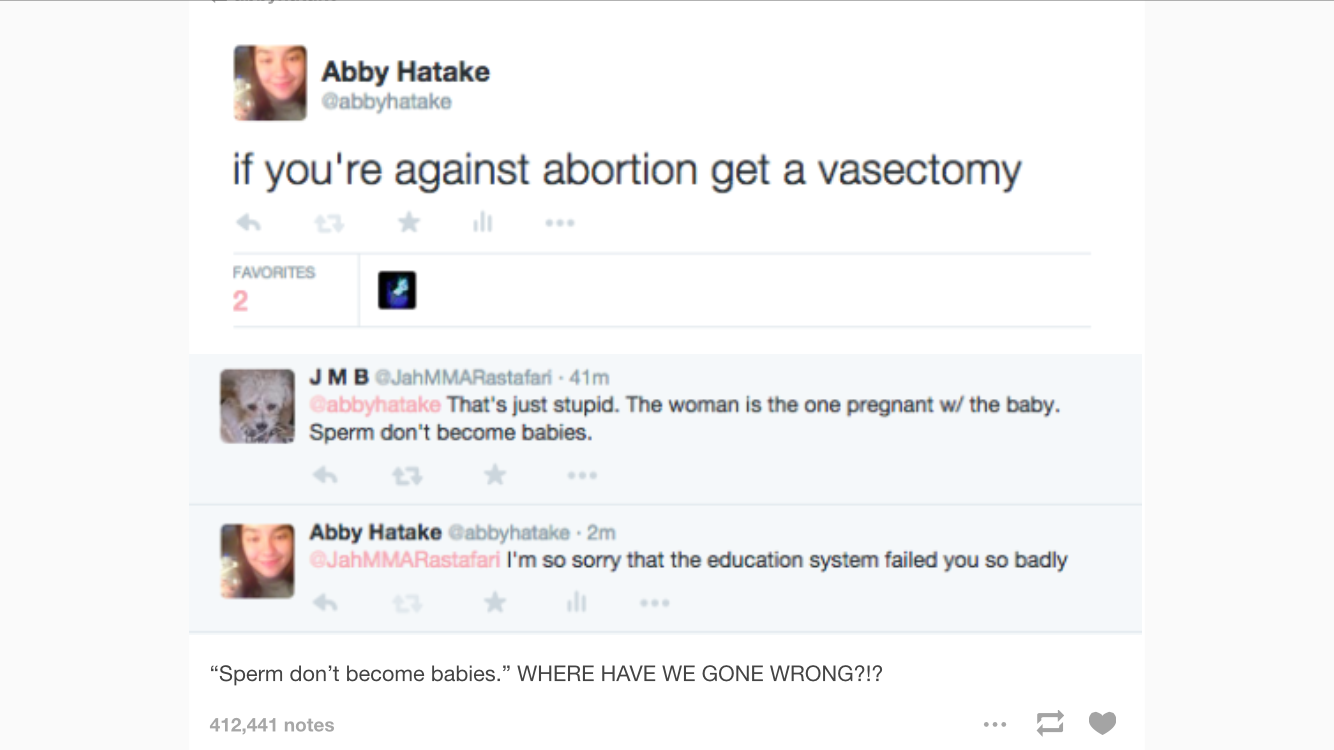
Task: Open more options on the main tweet
Action: tap(560, 223)
